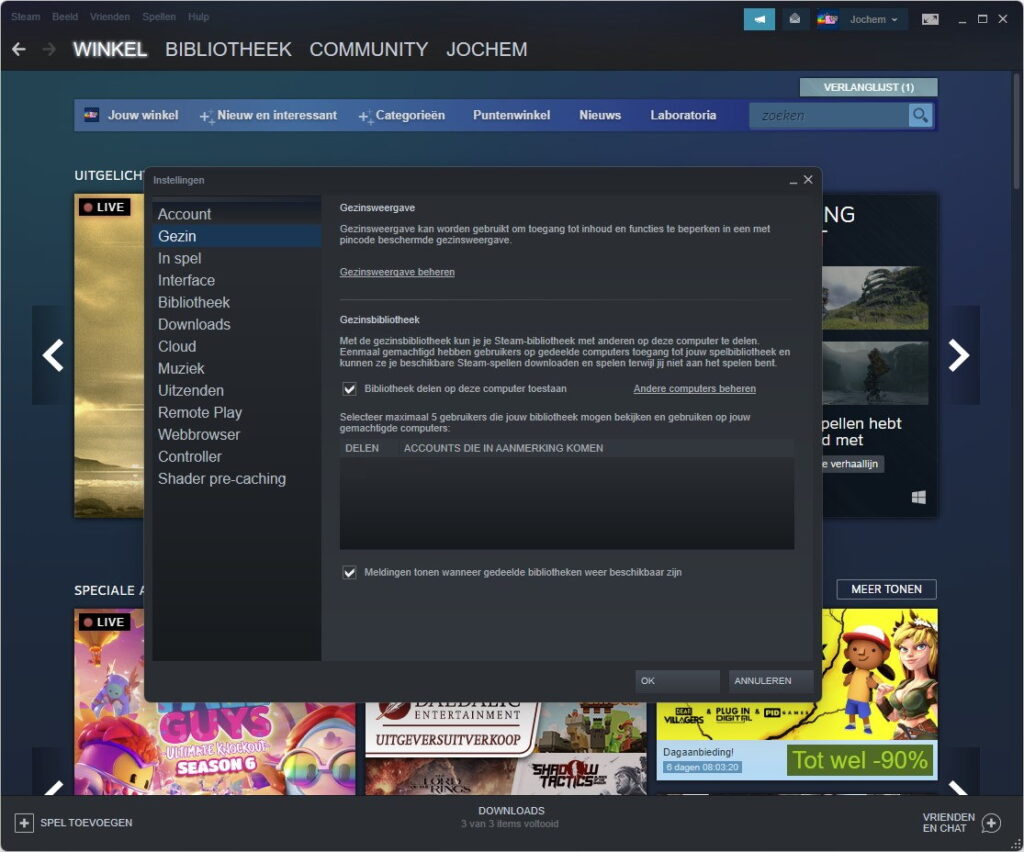Open the Hulp menu
This screenshot has height=852, width=1024.
click(199, 17)
